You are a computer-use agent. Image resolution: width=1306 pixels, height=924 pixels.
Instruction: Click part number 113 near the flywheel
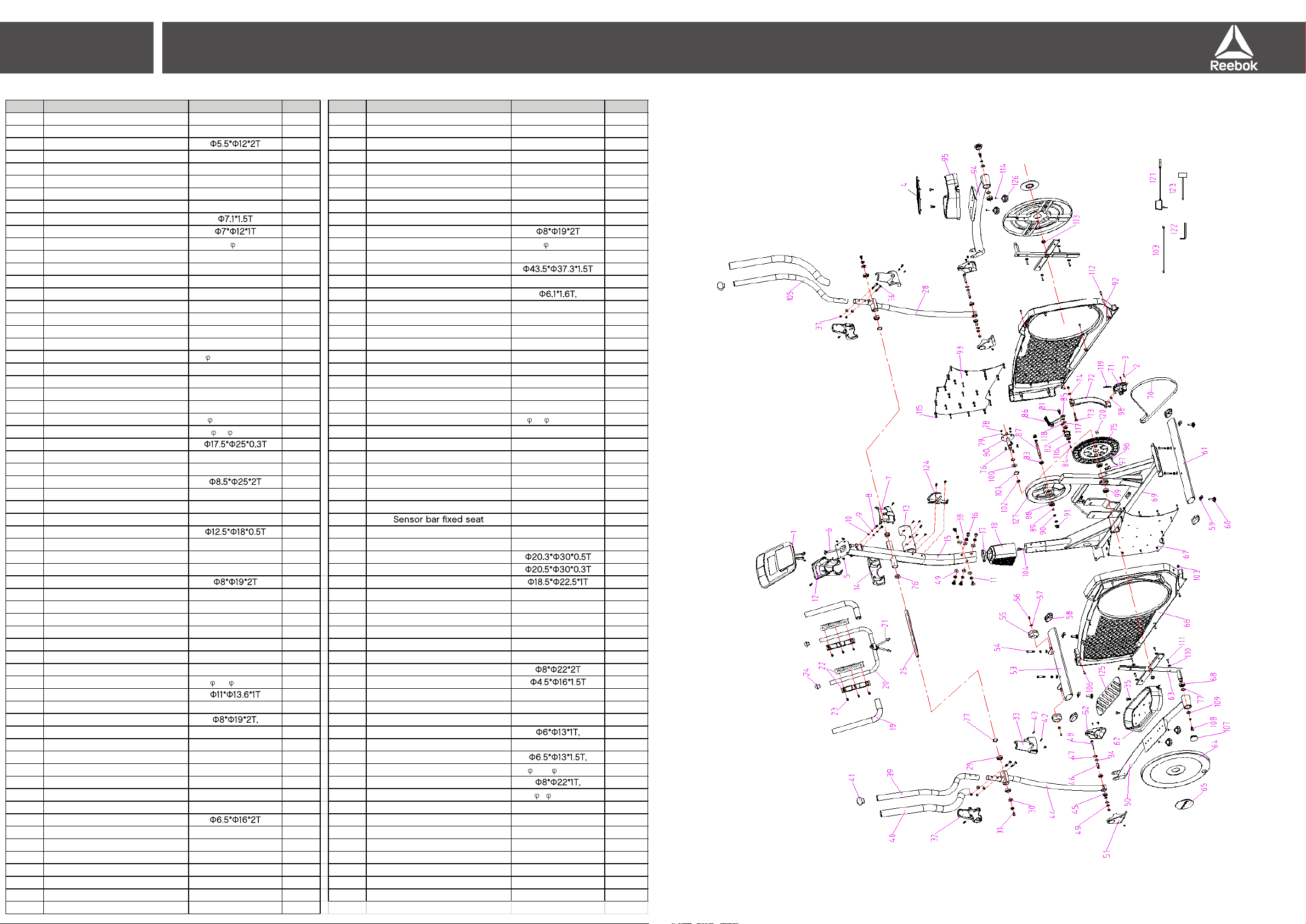[1076, 220]
